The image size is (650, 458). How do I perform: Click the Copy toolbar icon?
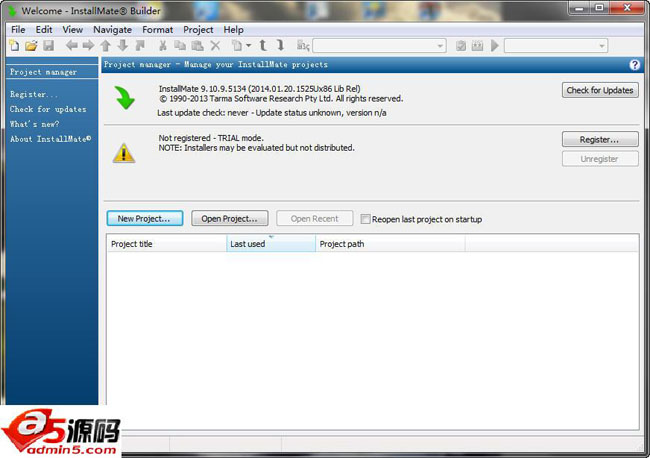pos(179,45)
